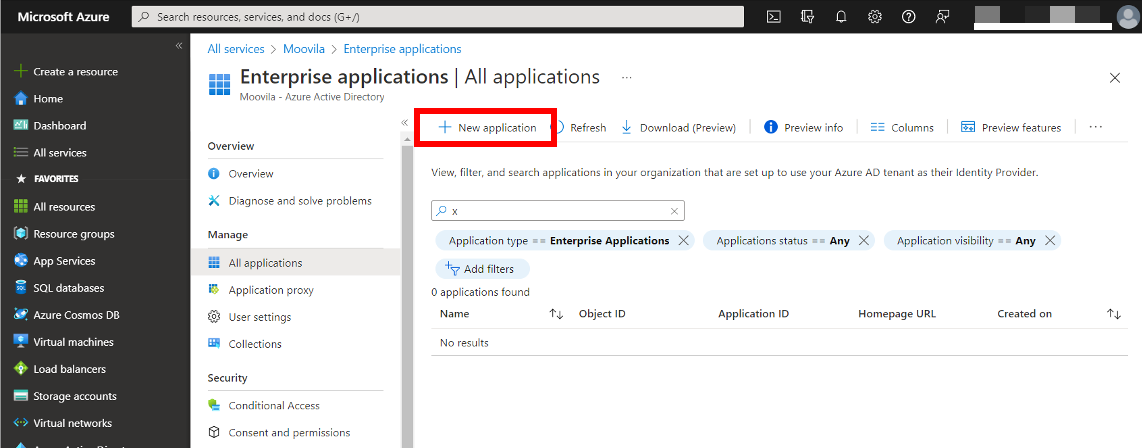The width and height of the screenshot is (1142, 448).
Task: Click the help question mark icon
Action: 908,17
